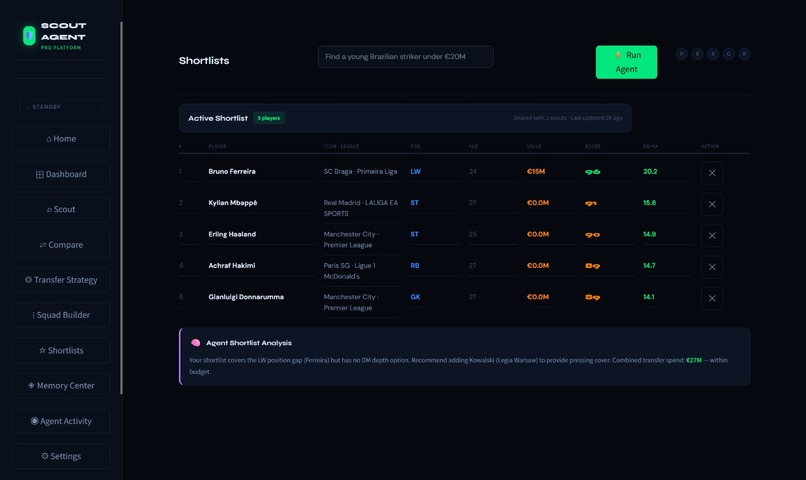806x480 pixels.
Task: Click the S avatar circle in the header
Action: pos(697,54)
